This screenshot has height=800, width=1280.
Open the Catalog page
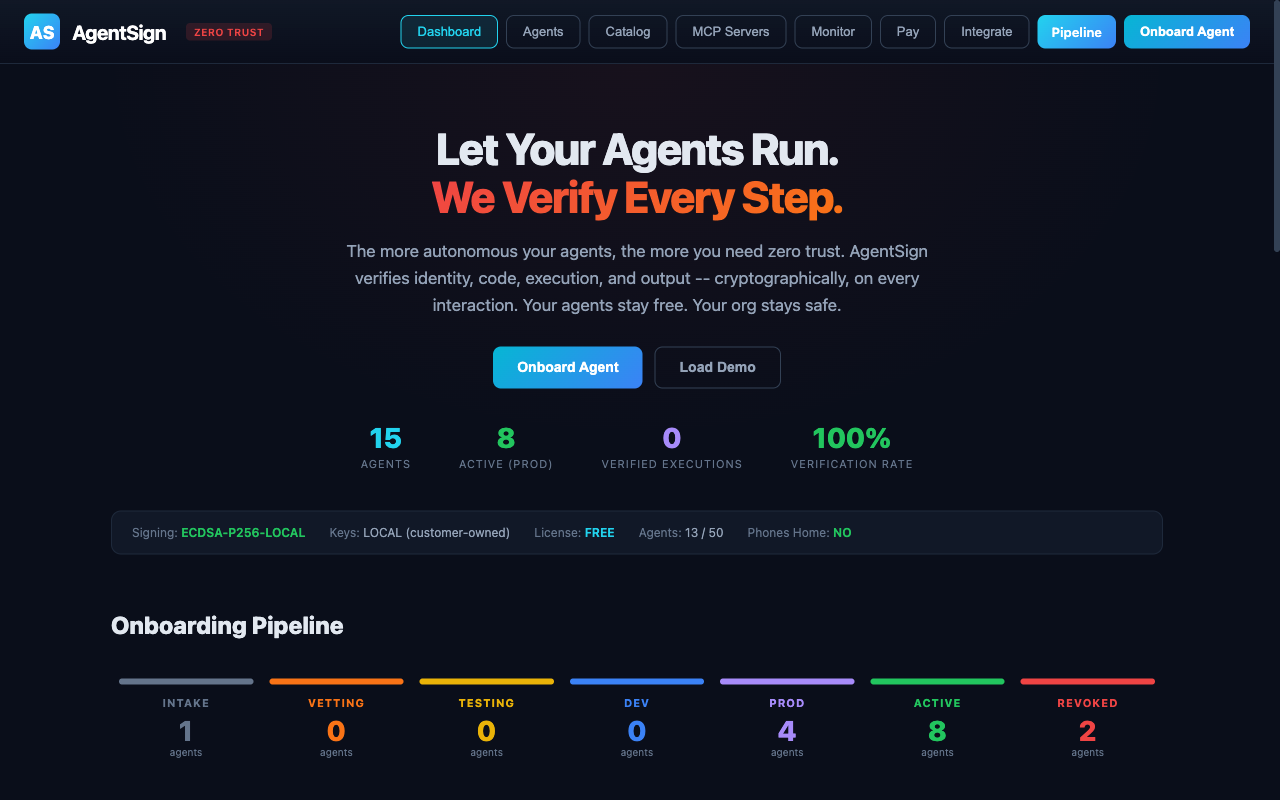[627, 31]
